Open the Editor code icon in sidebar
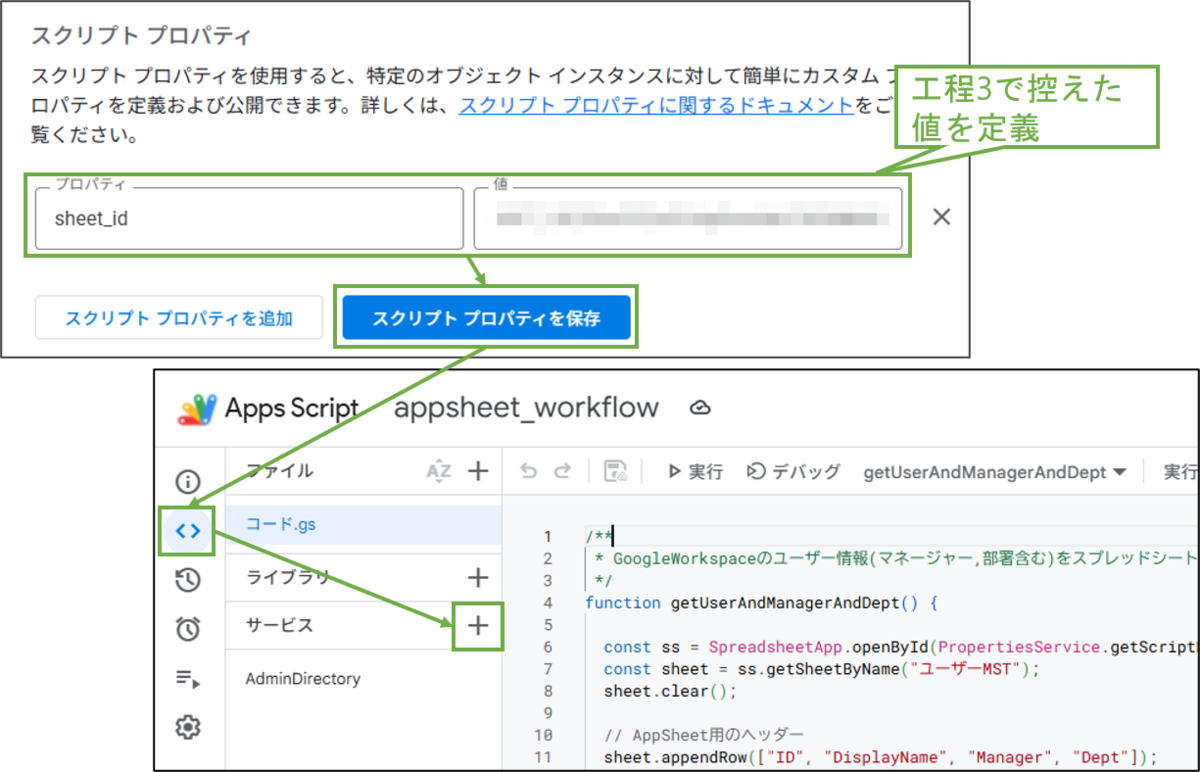Viewport: 1200px width, 772px height. click(188, 531)
